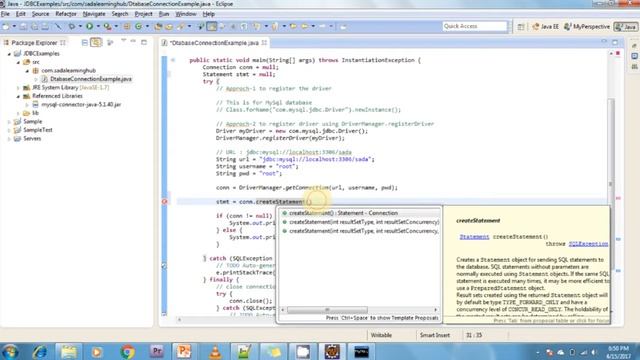Image resolution: width=640 pixels, height=360 pixels.
Task: Open Google Chrome from taskbar
Action: click(127, 352)
